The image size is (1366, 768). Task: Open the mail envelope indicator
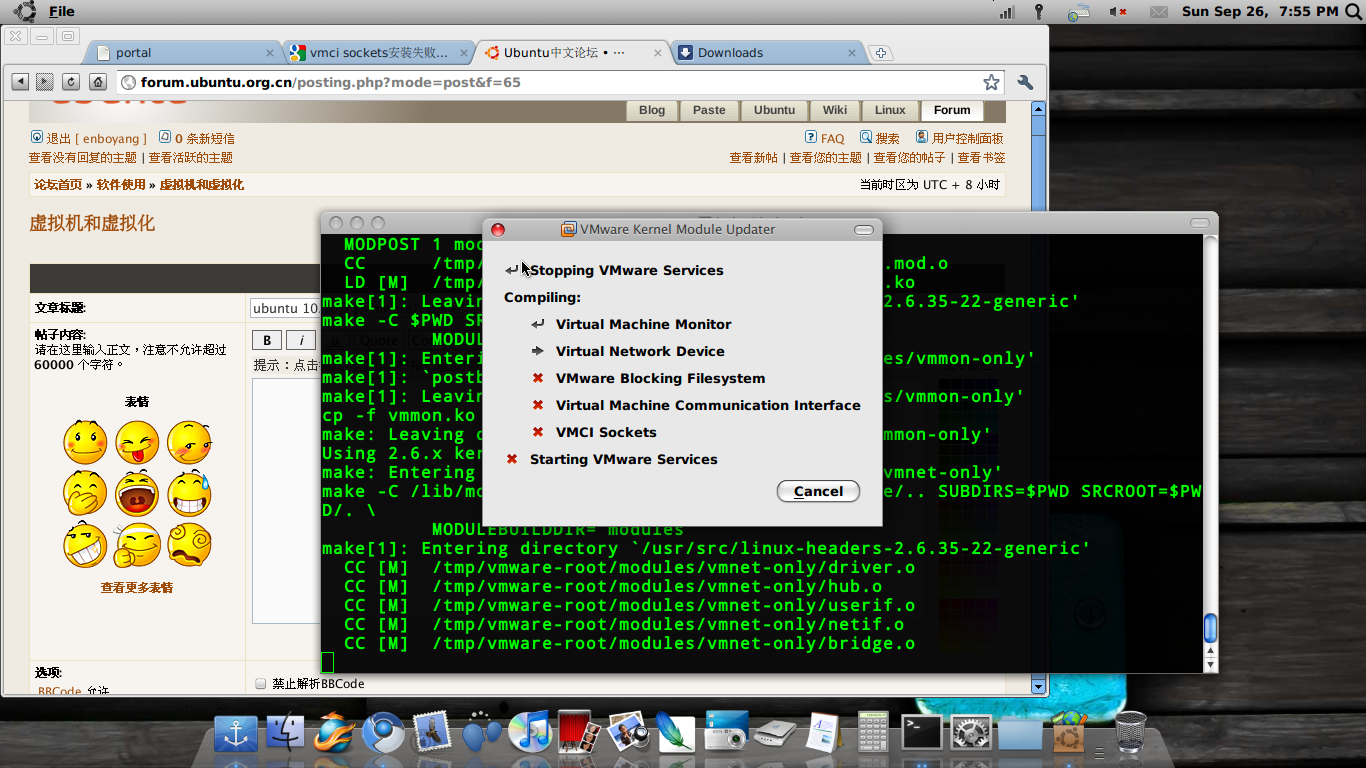1159,11
